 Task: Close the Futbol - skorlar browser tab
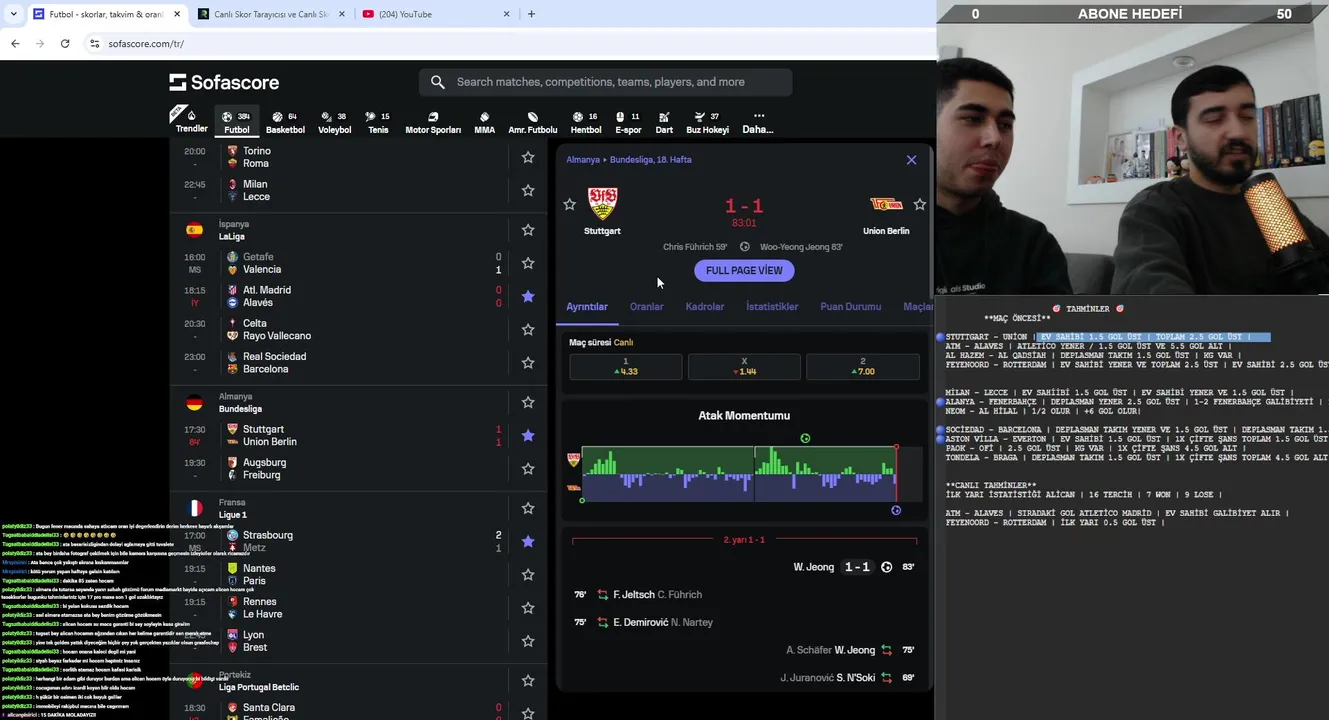click(176, 14)
